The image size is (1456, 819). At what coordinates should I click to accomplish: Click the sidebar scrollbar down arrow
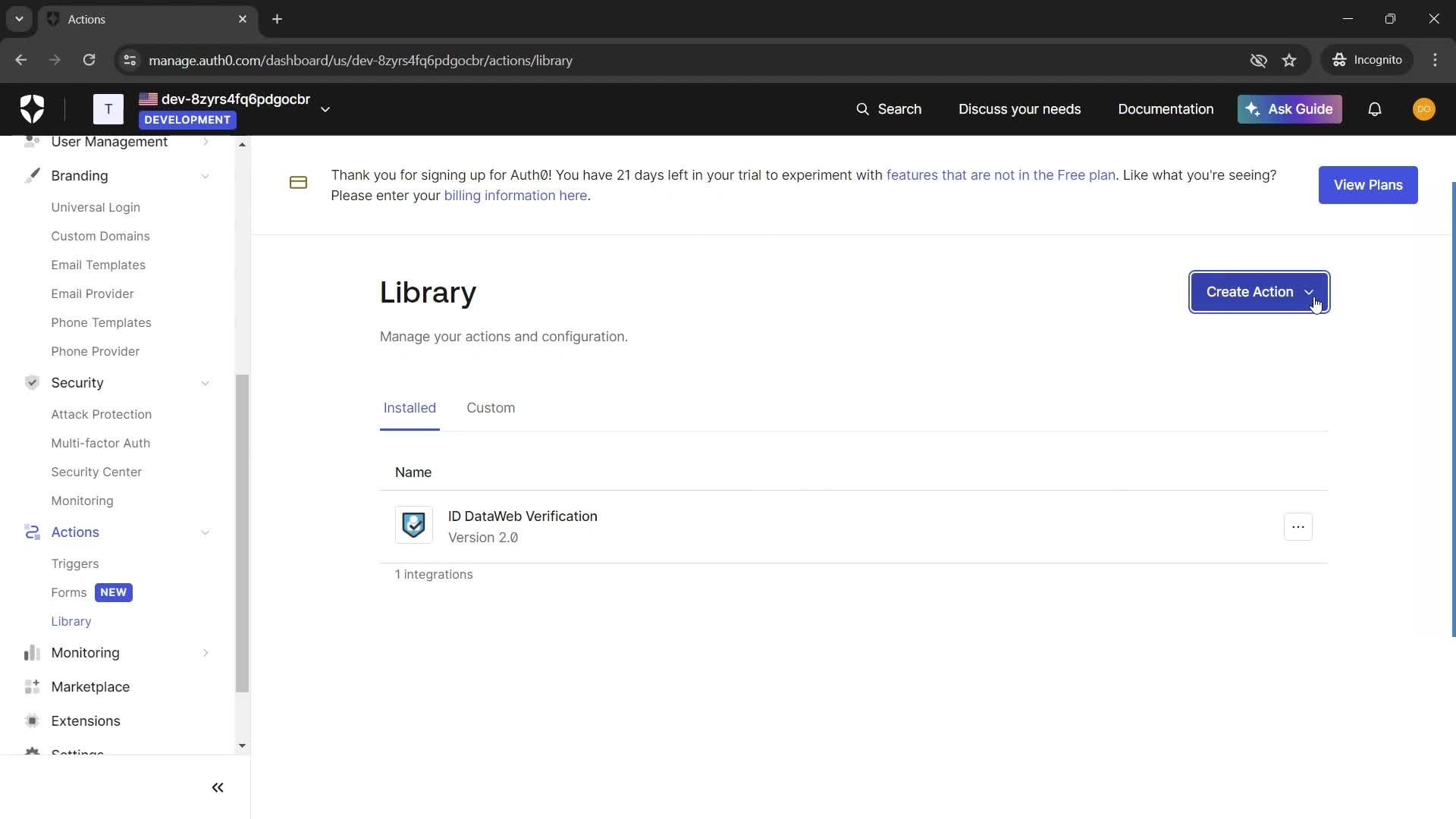[242, 745]
